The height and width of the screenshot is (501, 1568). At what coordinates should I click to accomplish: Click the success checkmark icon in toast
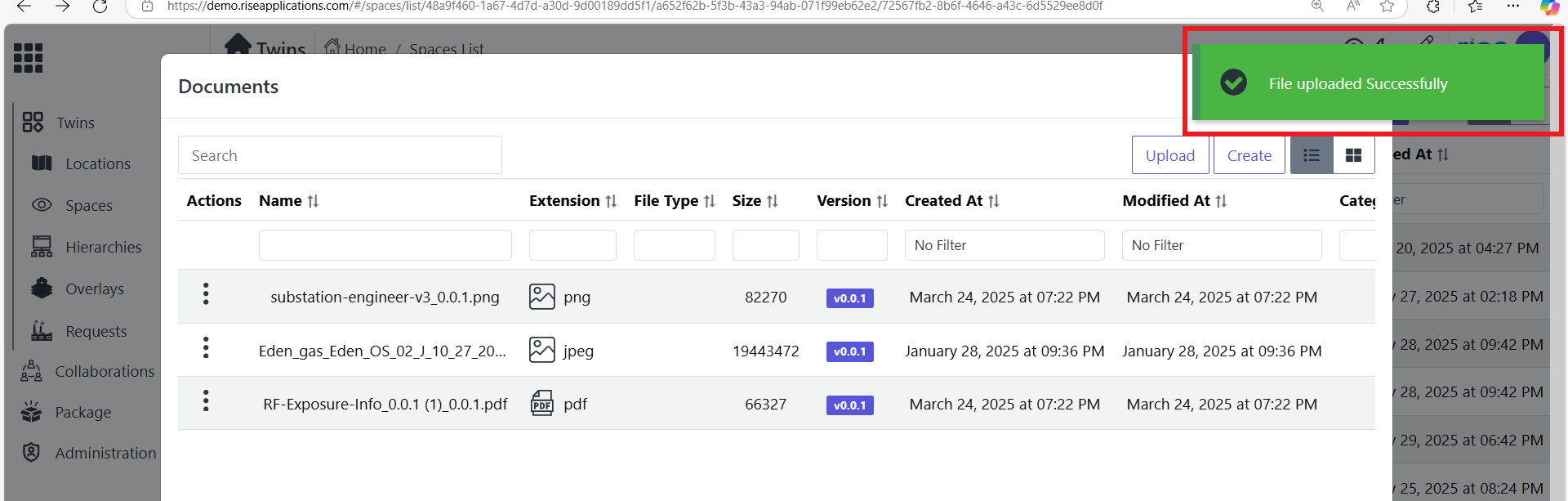pyautogui.click(x=1233, y=83)
